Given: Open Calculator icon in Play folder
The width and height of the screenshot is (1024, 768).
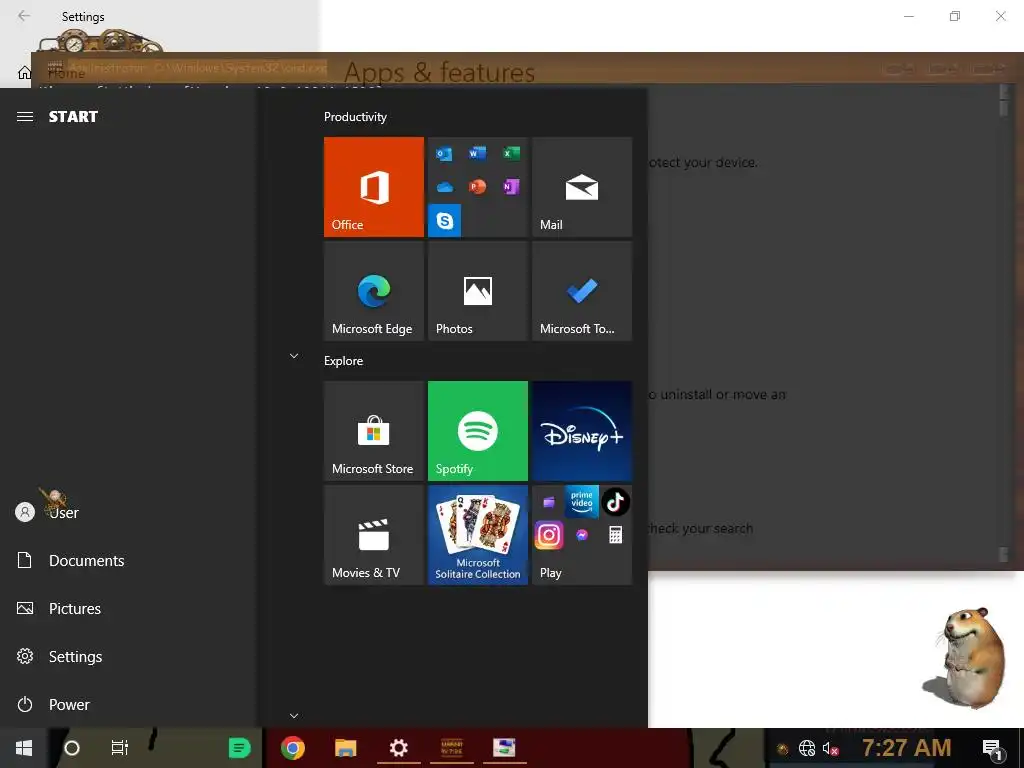Looking at the screenshot, I should [x=615, y=536].
